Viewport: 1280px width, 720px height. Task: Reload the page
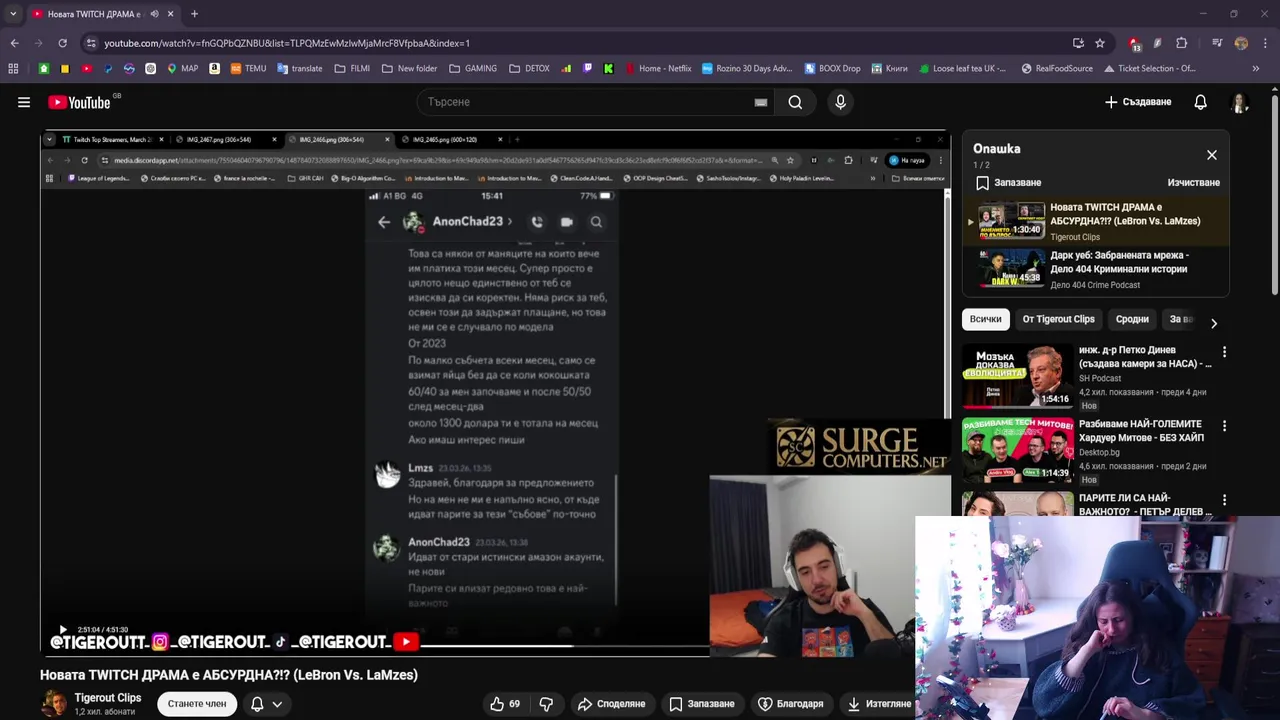pos(62,43)
